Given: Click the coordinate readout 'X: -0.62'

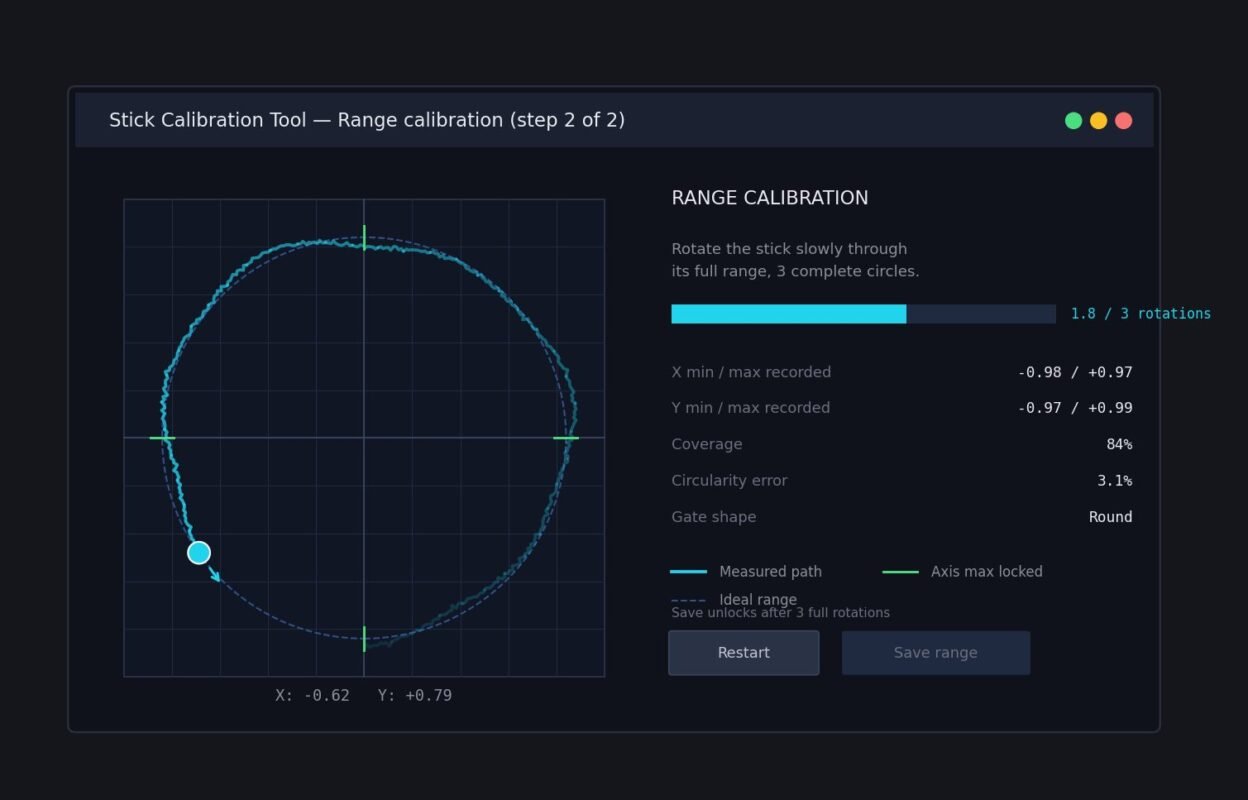Looking at the screenshot, I should coord(313,695).
